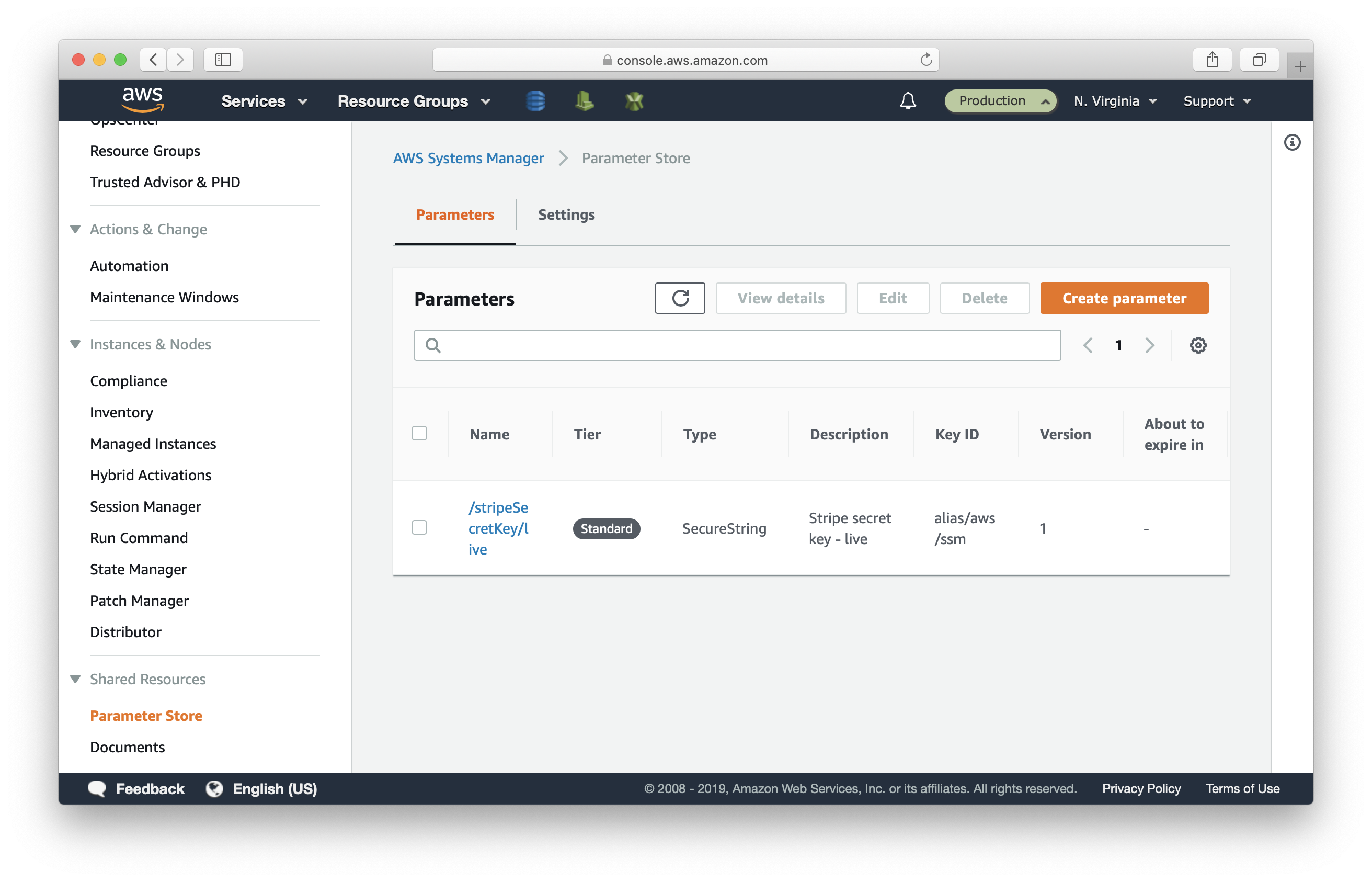Click the next page navigation arrow
The image size is (1372, 882).
[1150, 345]
